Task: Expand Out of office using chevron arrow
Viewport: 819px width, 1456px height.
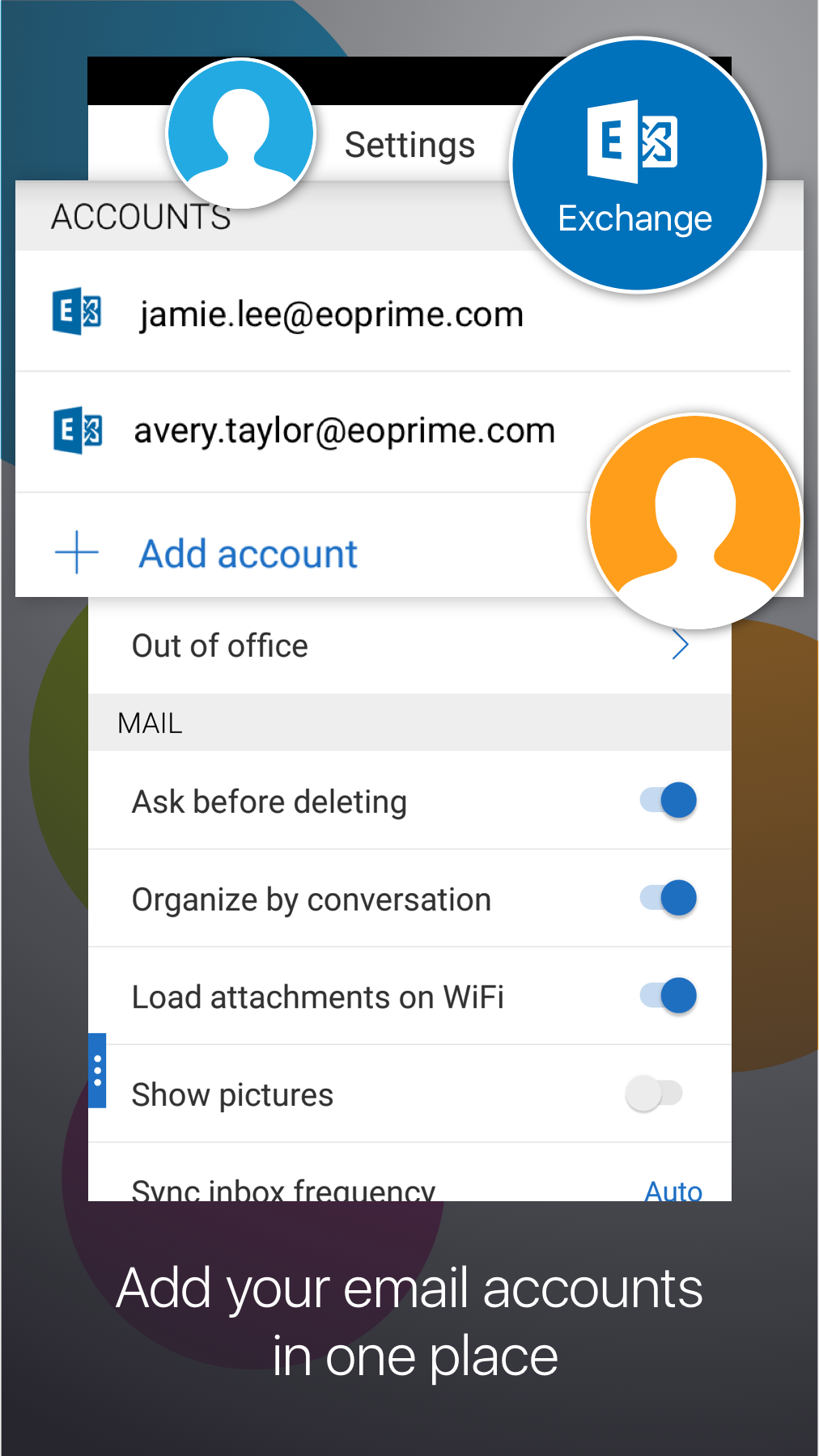Action: (680, 645)
